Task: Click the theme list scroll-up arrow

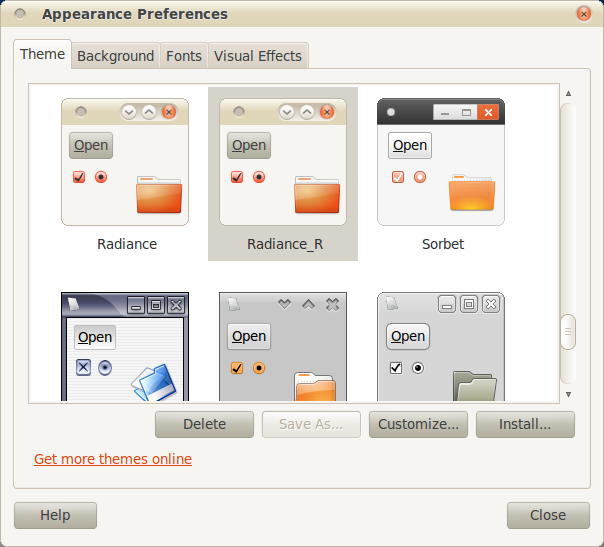Action: click(568, 93)
